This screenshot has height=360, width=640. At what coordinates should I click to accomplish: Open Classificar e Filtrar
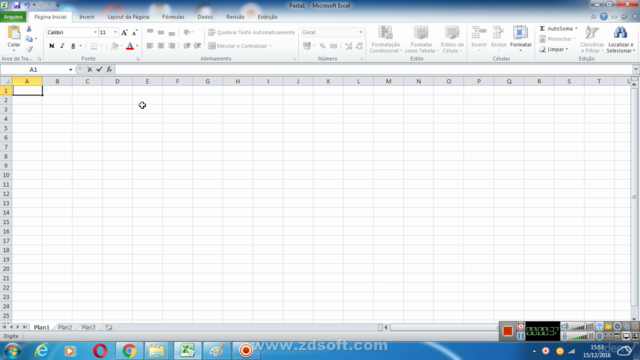(592, 39)
